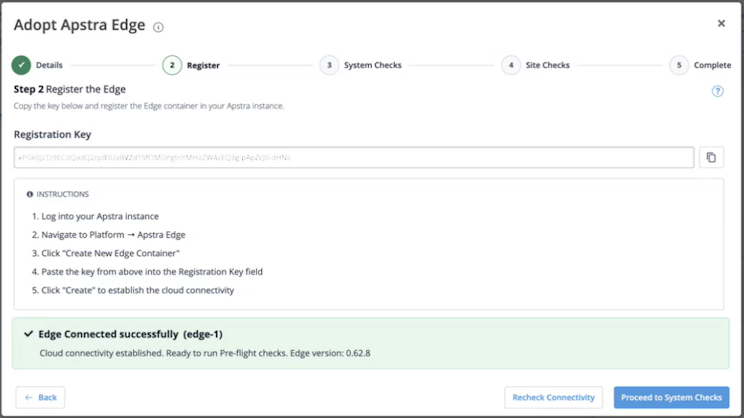Copy the registration key with the clipboard icon
This screenshot has width=744, height=418.
click(711, 157)
